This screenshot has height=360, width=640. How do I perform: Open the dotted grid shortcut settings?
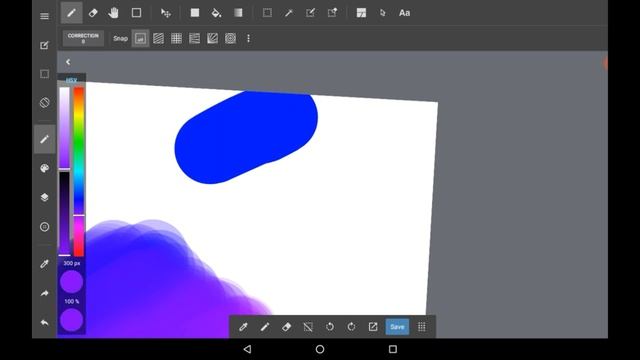point(422,327)
